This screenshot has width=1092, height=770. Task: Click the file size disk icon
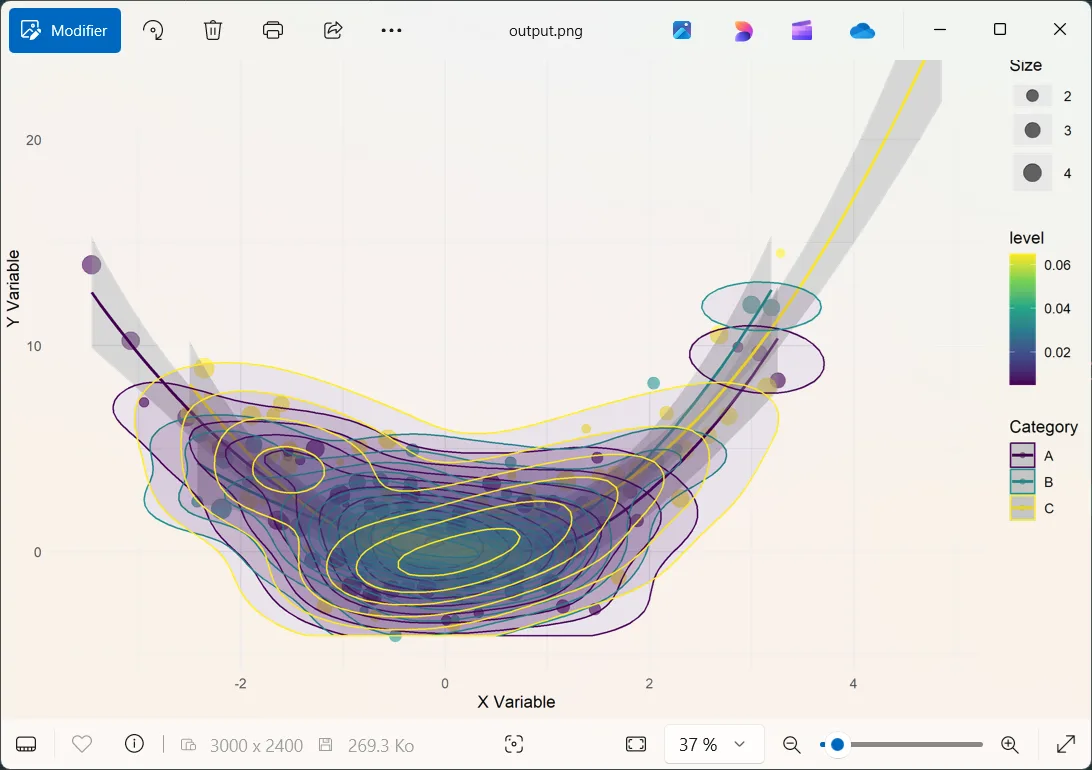click(x=325, y=744)
